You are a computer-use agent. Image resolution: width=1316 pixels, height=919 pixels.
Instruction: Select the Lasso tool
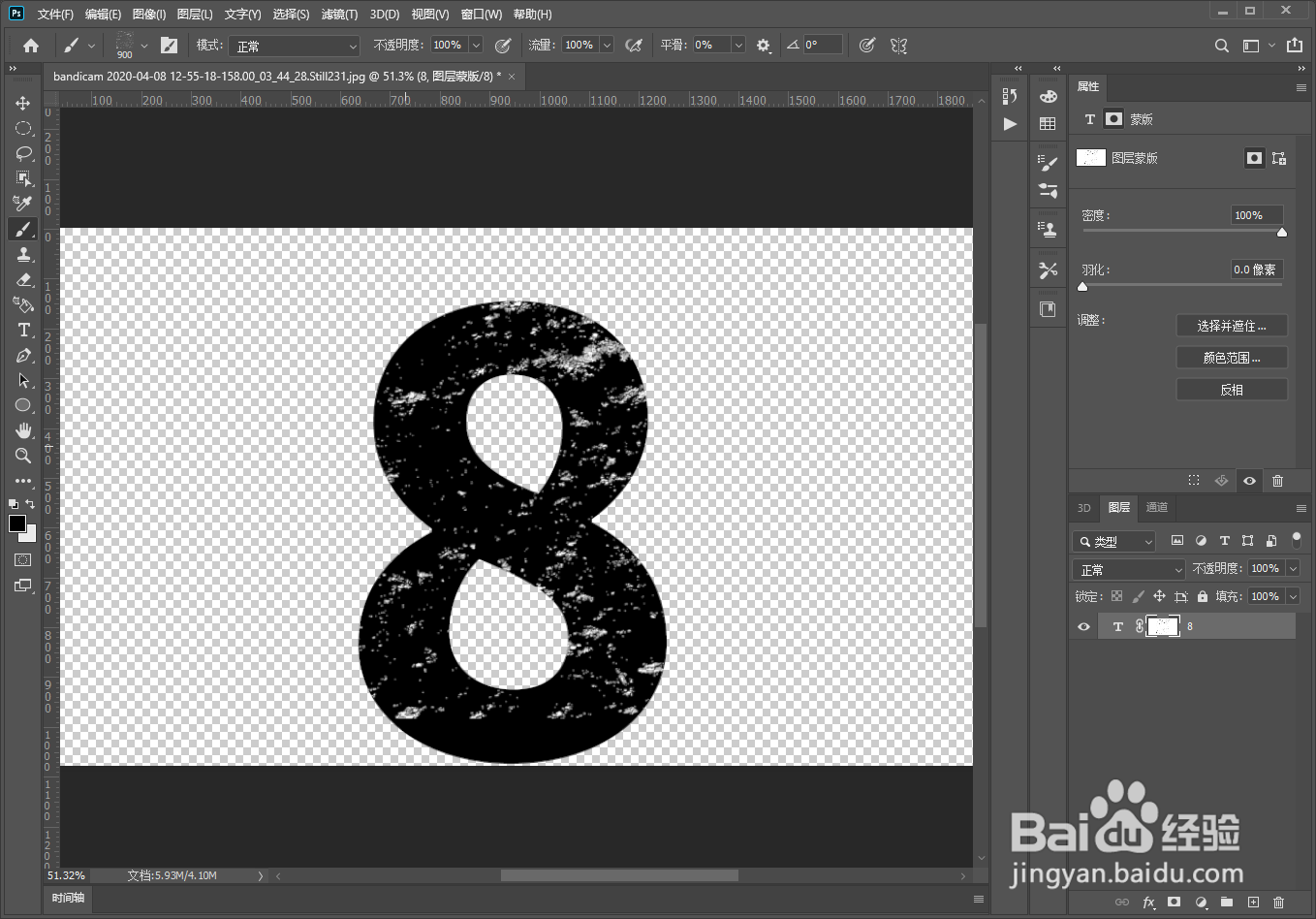coord(23,153)
